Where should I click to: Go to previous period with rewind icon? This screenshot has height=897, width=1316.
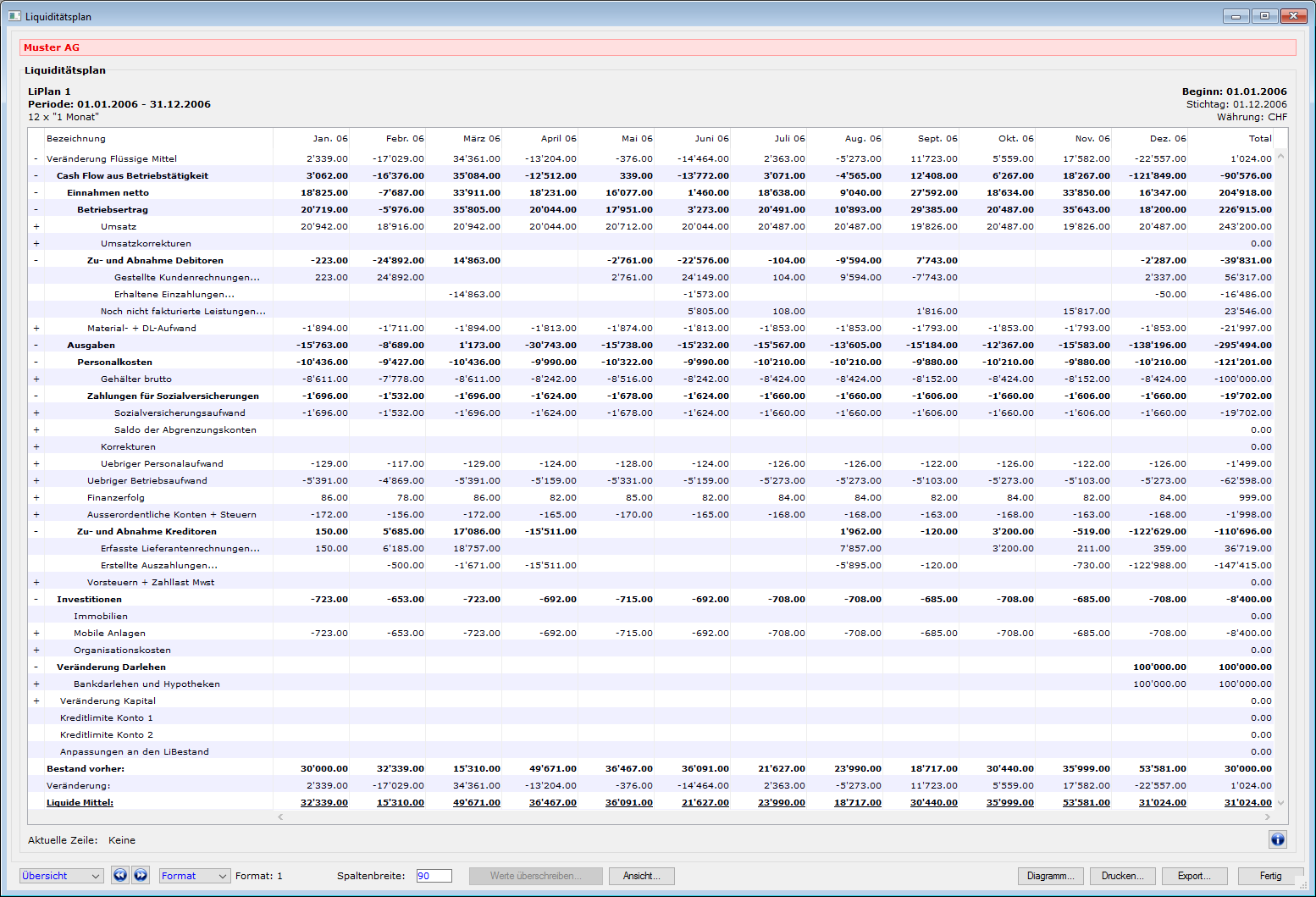tap(120, 876)
